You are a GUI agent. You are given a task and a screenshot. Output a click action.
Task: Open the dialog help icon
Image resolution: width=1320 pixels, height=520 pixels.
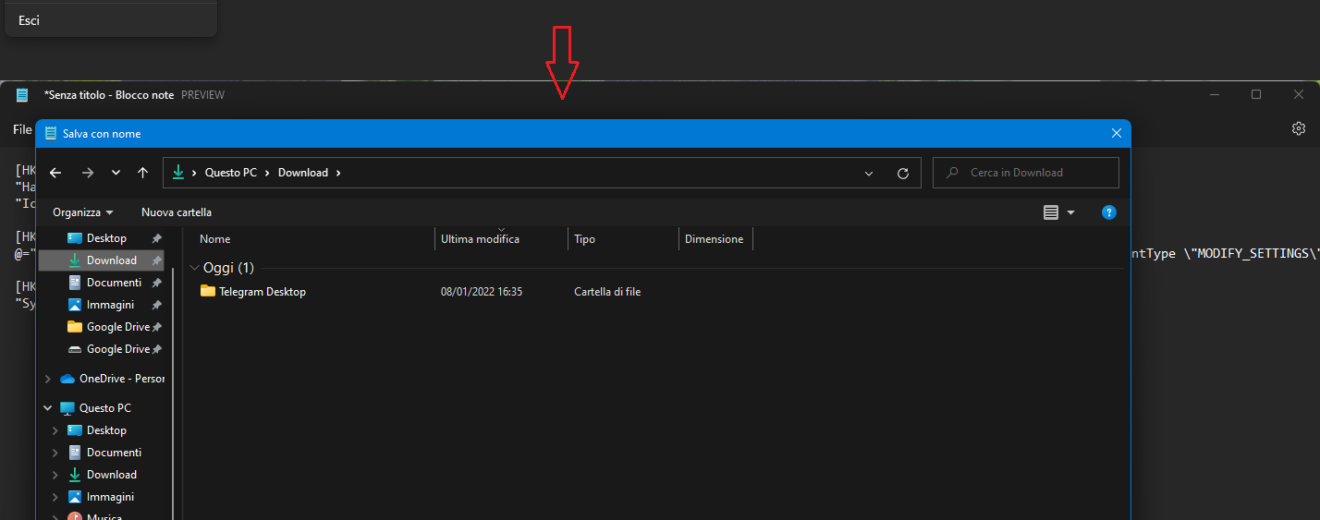tap(1108, 212)
